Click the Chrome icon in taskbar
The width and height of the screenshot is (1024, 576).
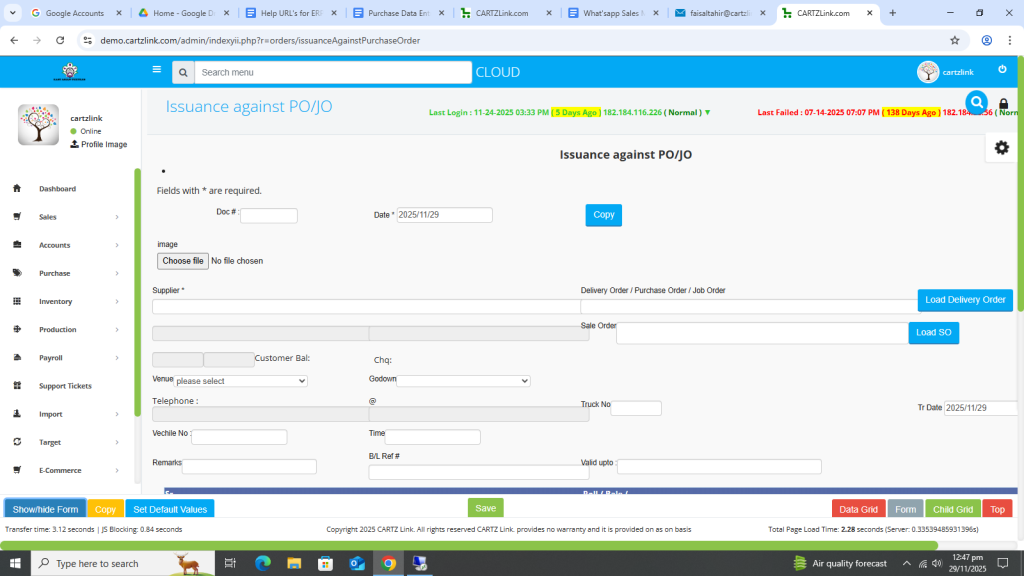click(x=388, y=563)
